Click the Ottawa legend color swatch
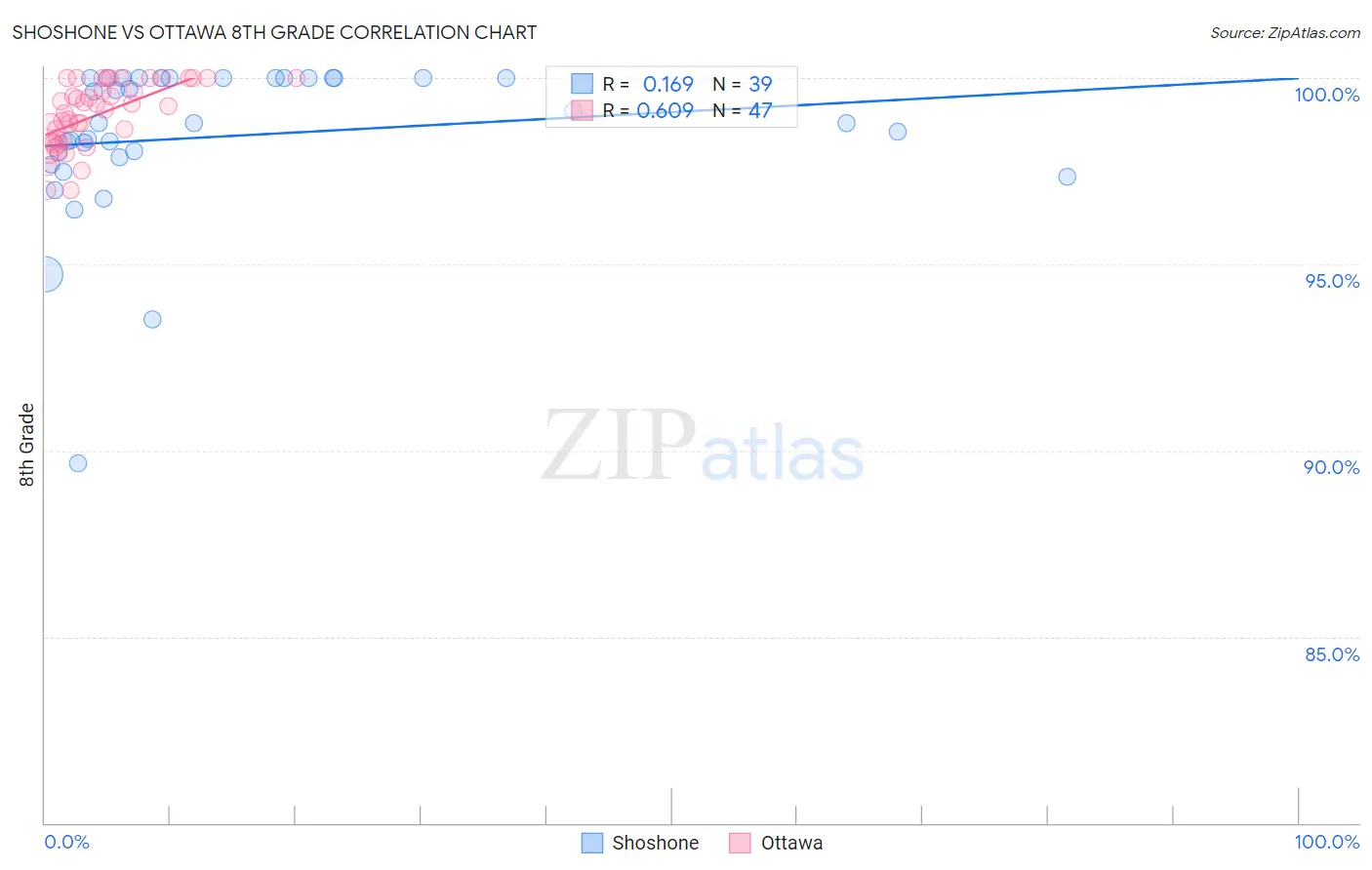The width and height of the screenshot is (1372, 870). [x=740, y=843]
